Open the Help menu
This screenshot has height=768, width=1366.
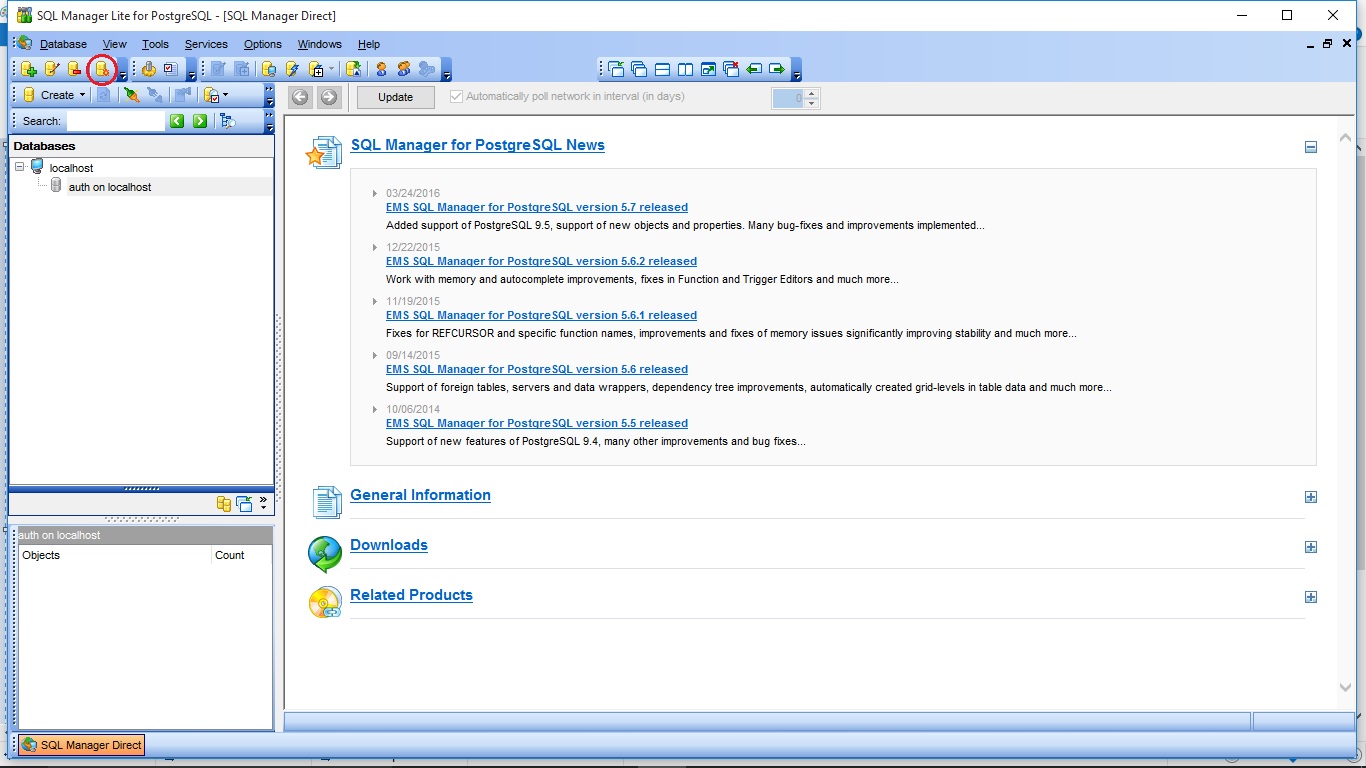click(369, 44)
